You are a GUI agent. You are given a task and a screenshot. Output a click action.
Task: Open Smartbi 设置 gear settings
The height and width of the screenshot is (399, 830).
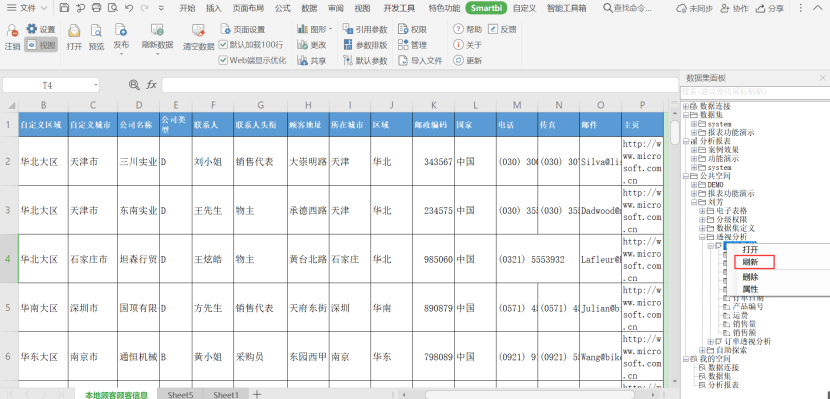click(x=41, y=29)
